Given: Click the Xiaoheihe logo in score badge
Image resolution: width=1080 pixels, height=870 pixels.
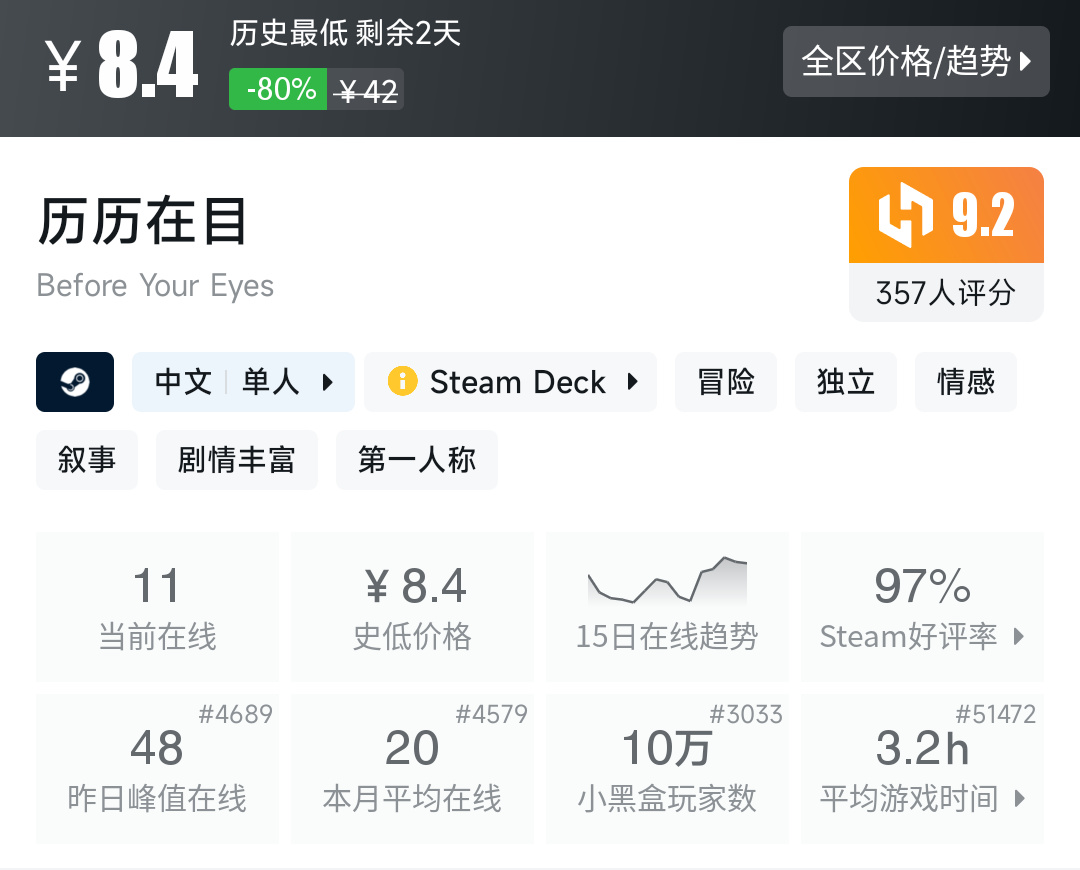Looking at the screenshot, I should click(906, 216).
